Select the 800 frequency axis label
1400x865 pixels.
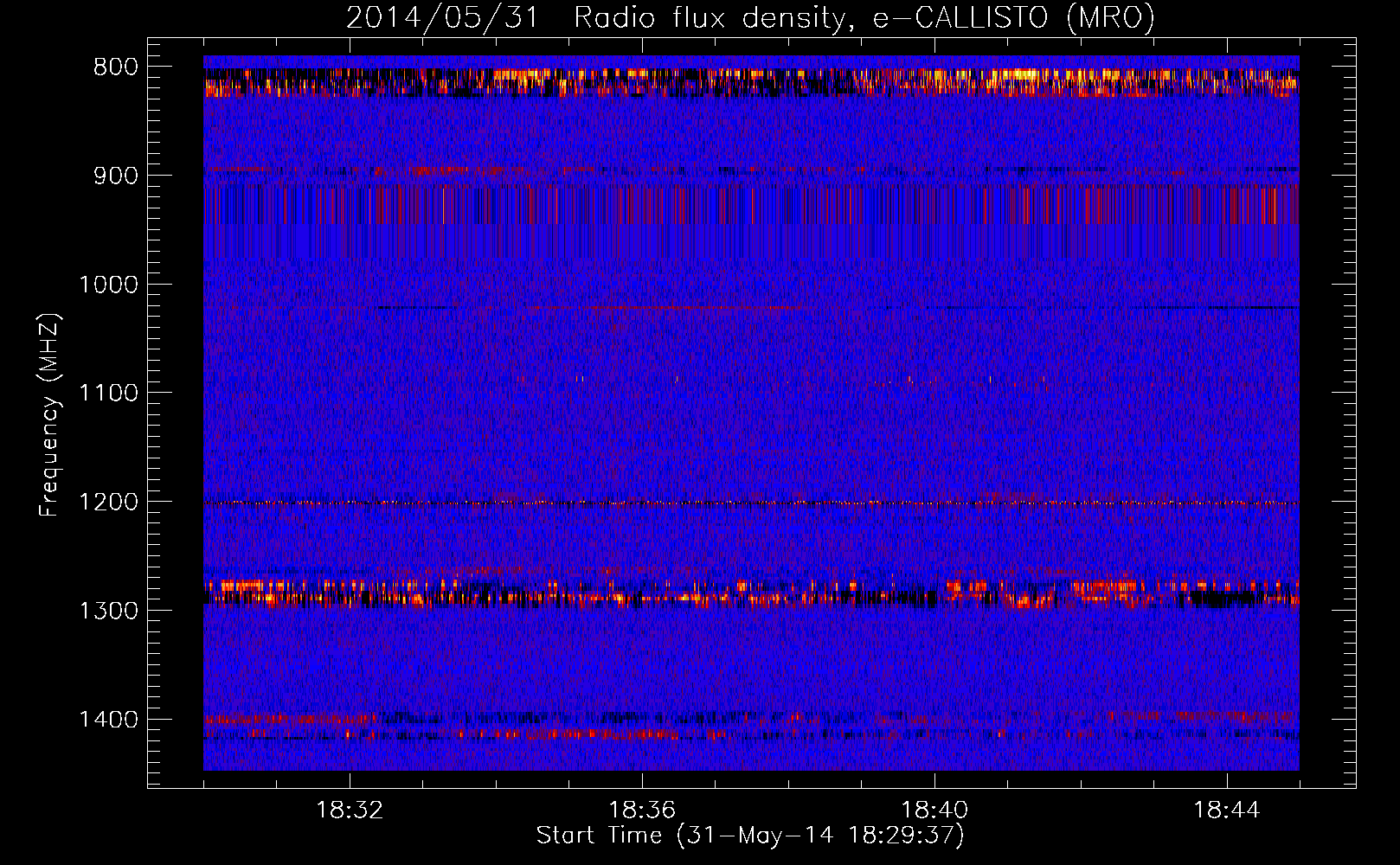(115, 67)
